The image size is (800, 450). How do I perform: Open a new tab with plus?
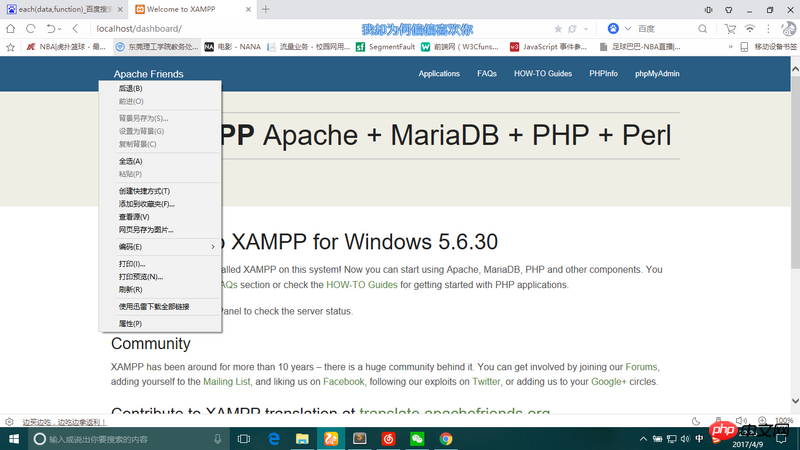pyautogui.click(x=265, y=9)
